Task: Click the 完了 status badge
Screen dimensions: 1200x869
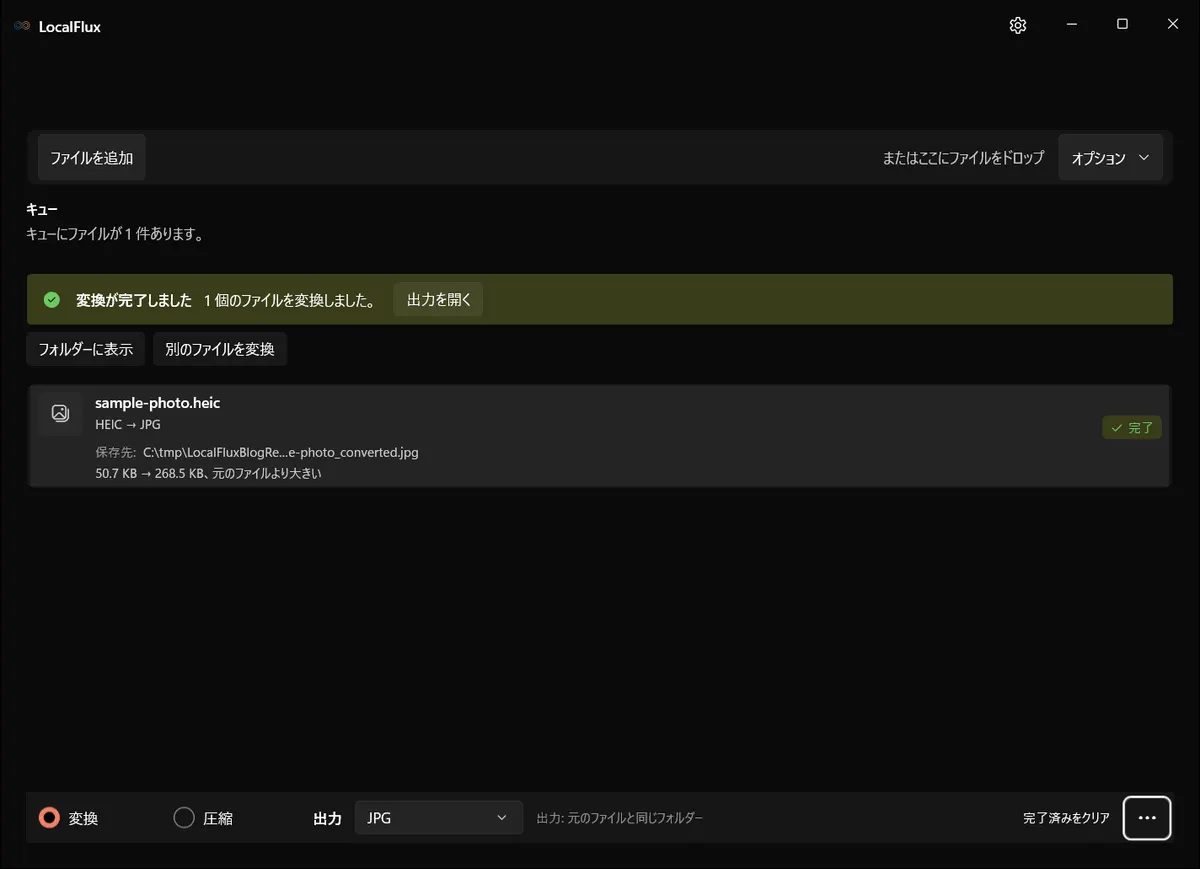Action: 1132,428
